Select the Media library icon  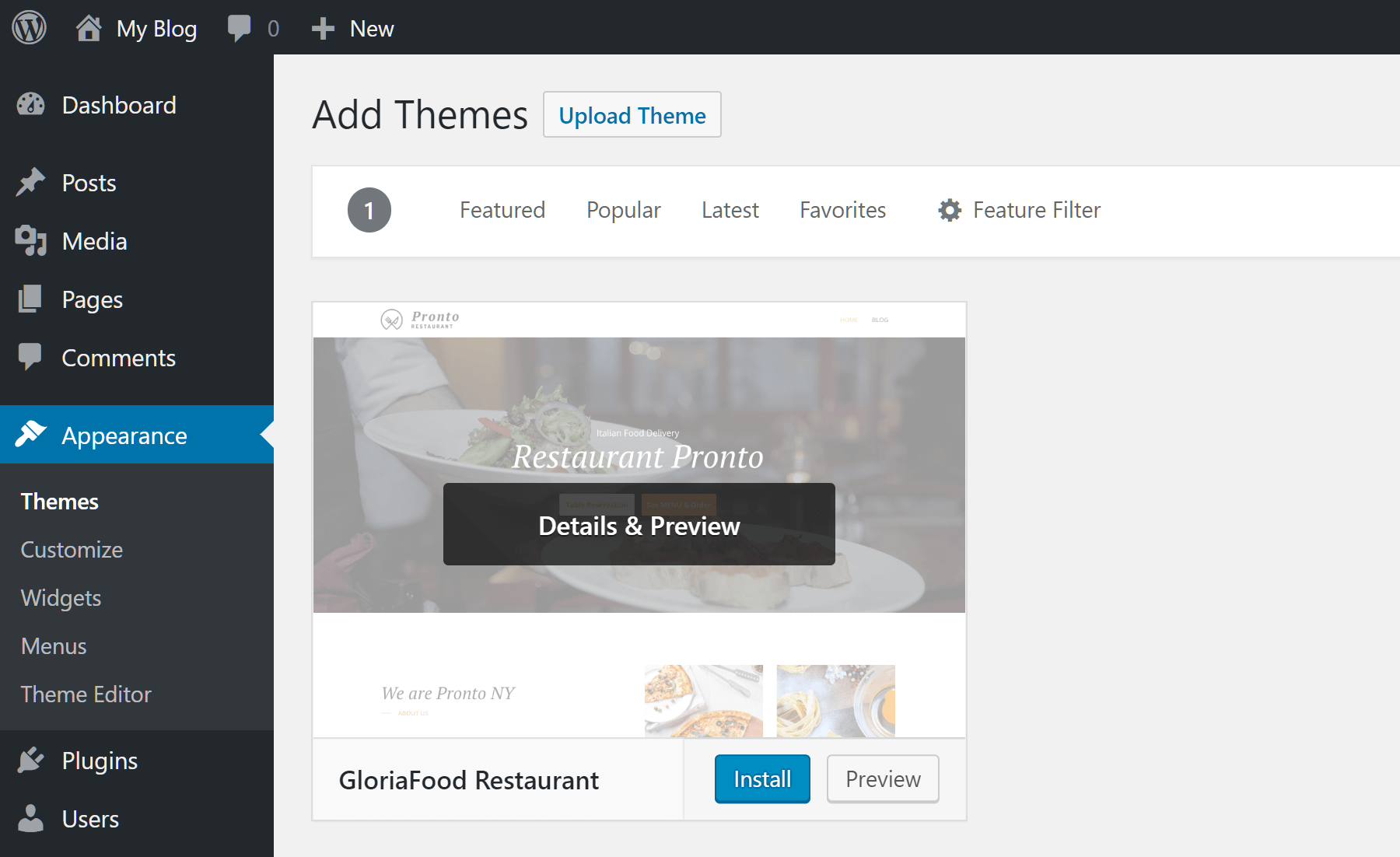coord(31,241)
